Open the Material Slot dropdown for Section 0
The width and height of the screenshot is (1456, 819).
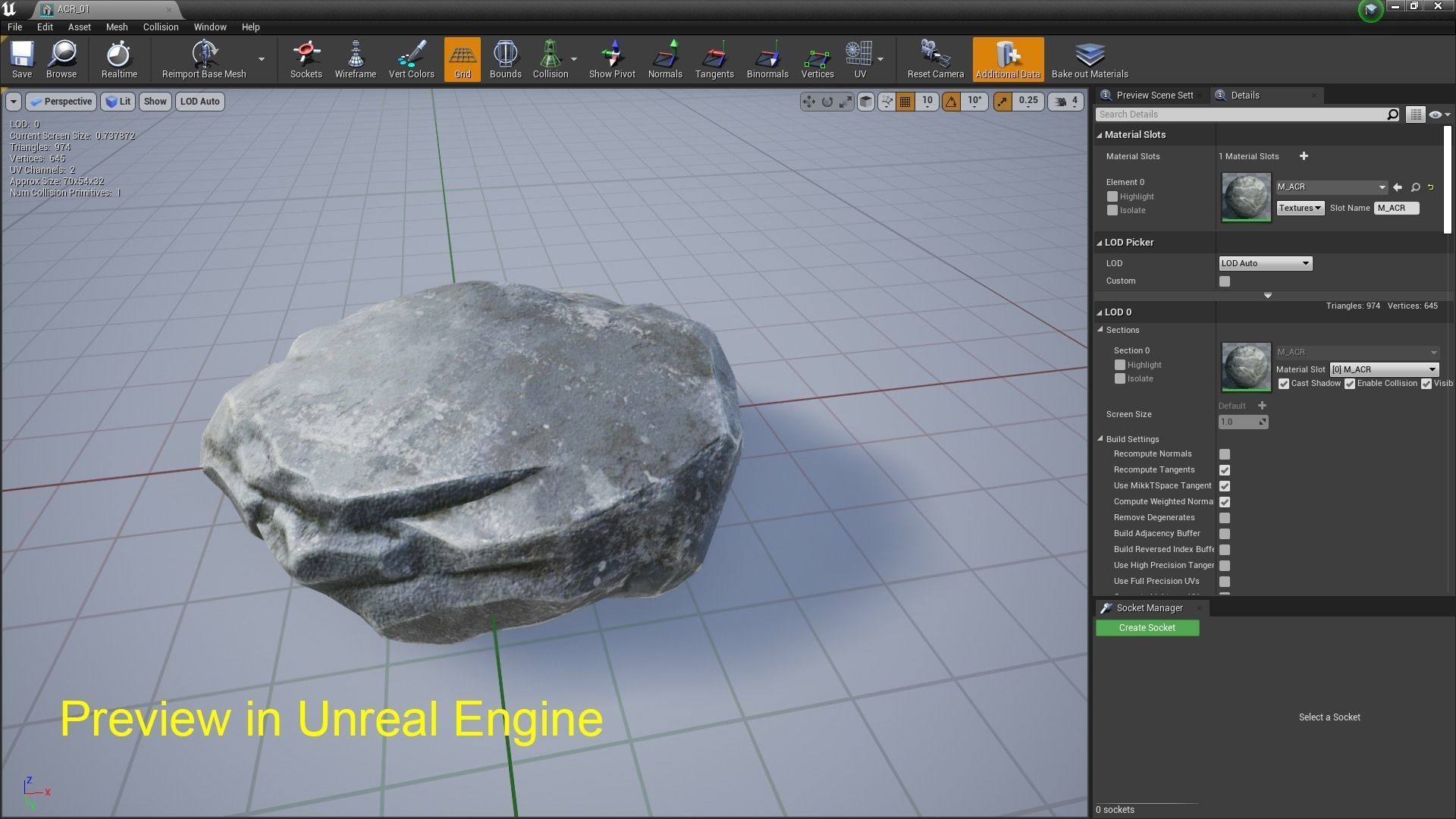click(1383, 369)
